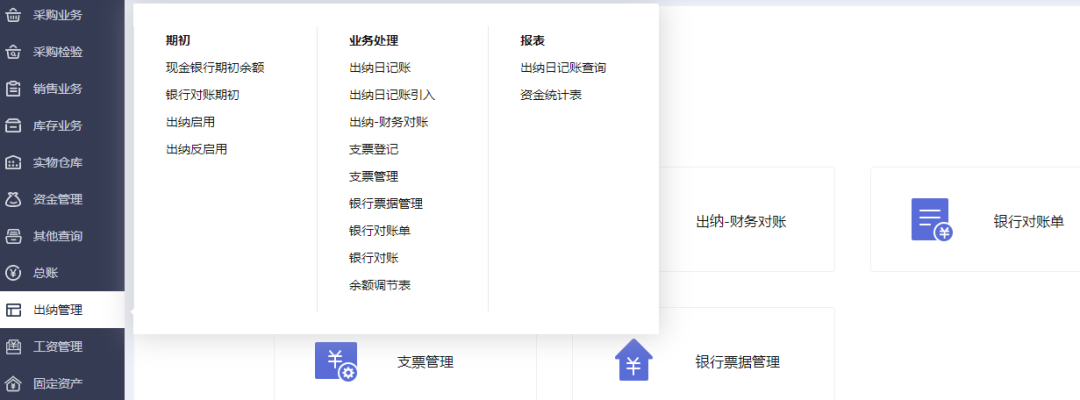Click the 出纳反启用 menu link
Image resolution: width=1080 pixels, height=400 pixels.
click(x=197, y=149)
